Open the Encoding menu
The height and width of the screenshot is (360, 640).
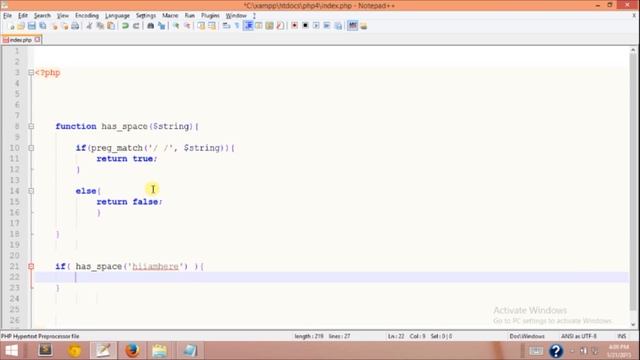[x=87, y=16]
